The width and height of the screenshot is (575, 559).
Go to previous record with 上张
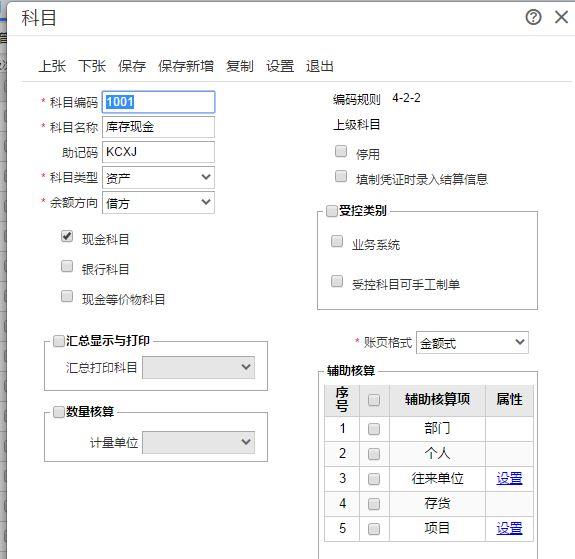point(52,66)
